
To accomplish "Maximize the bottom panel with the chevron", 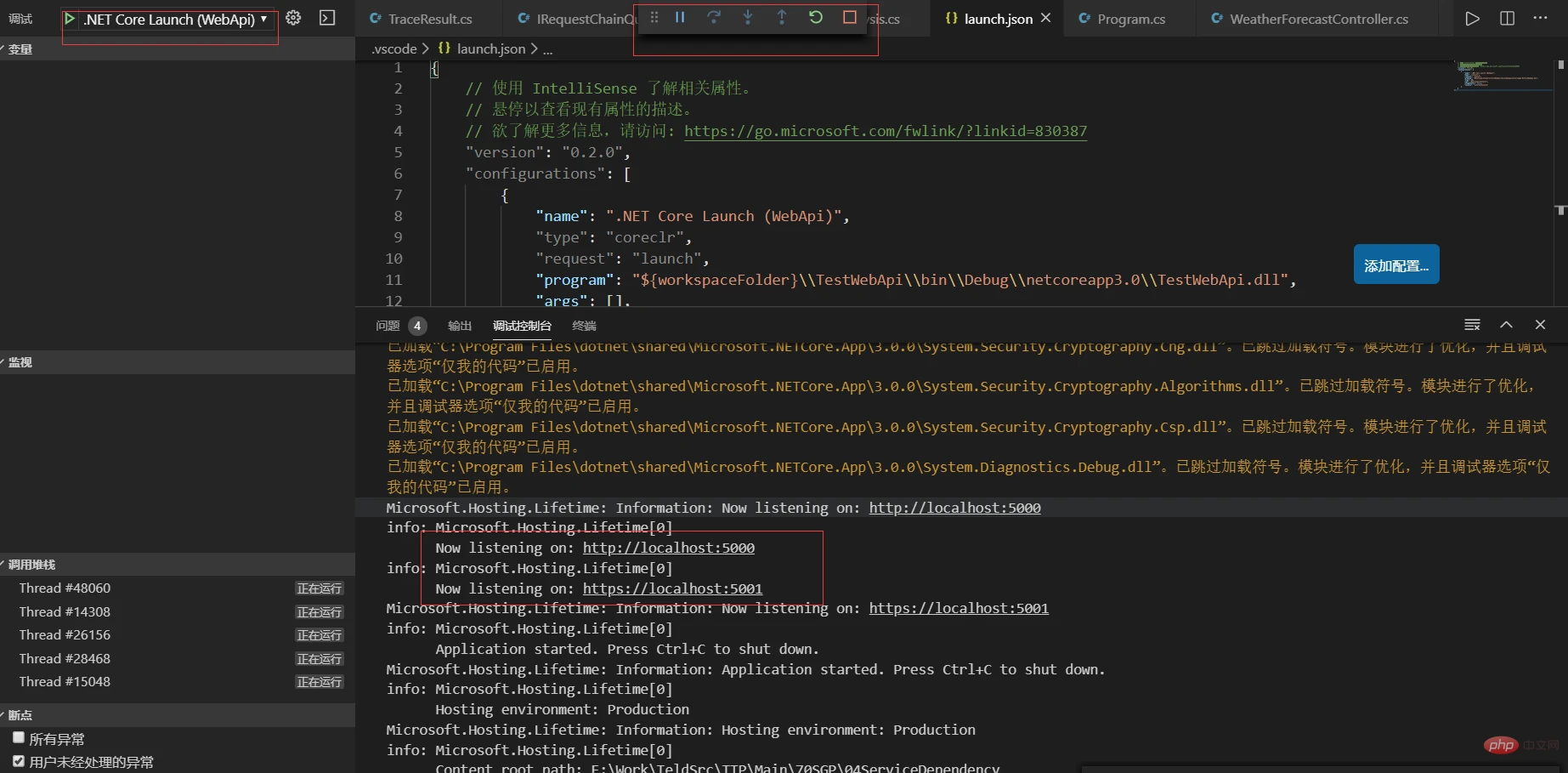I will (x=1506, y=325).
